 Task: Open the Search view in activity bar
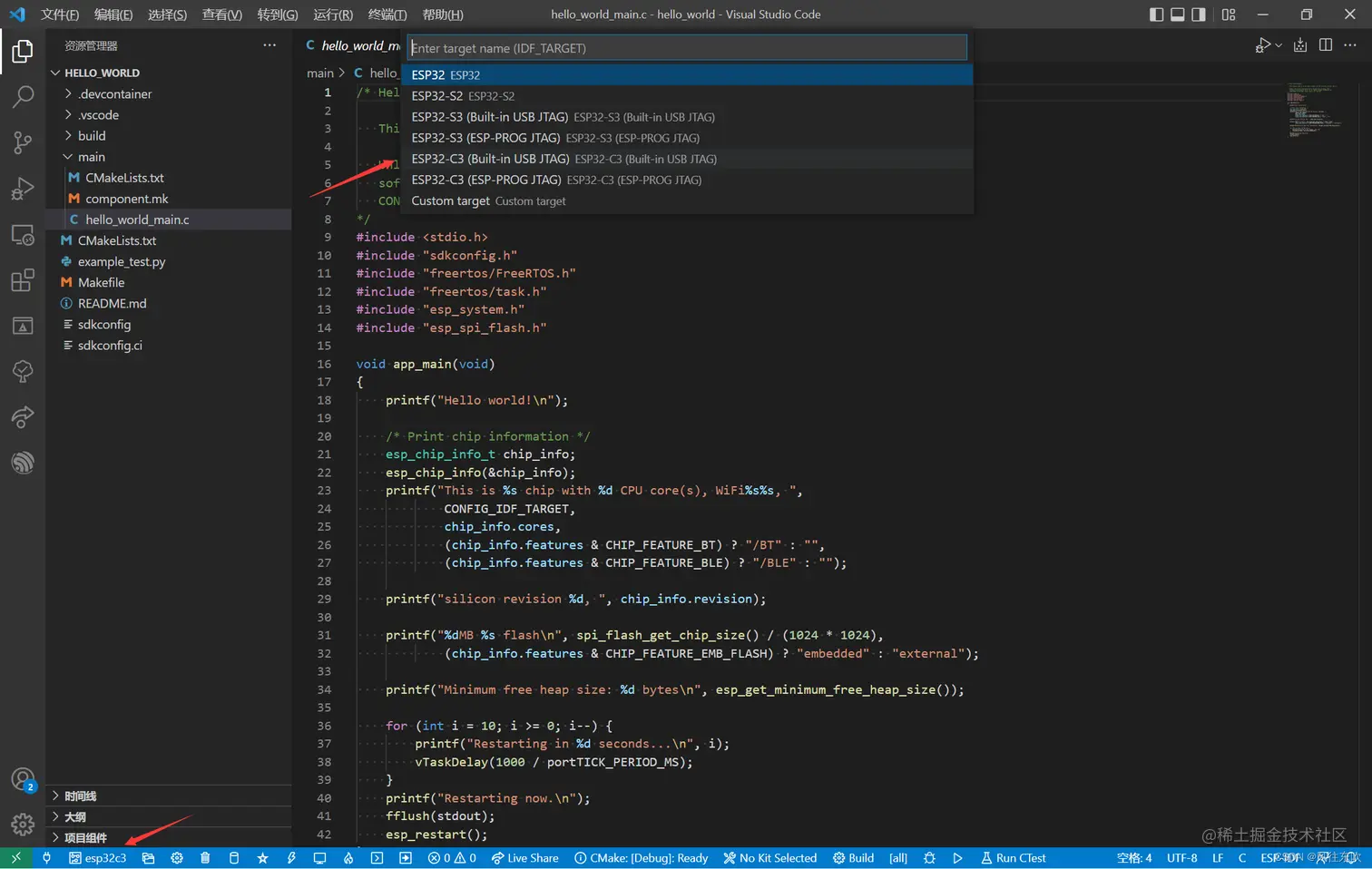23,96
